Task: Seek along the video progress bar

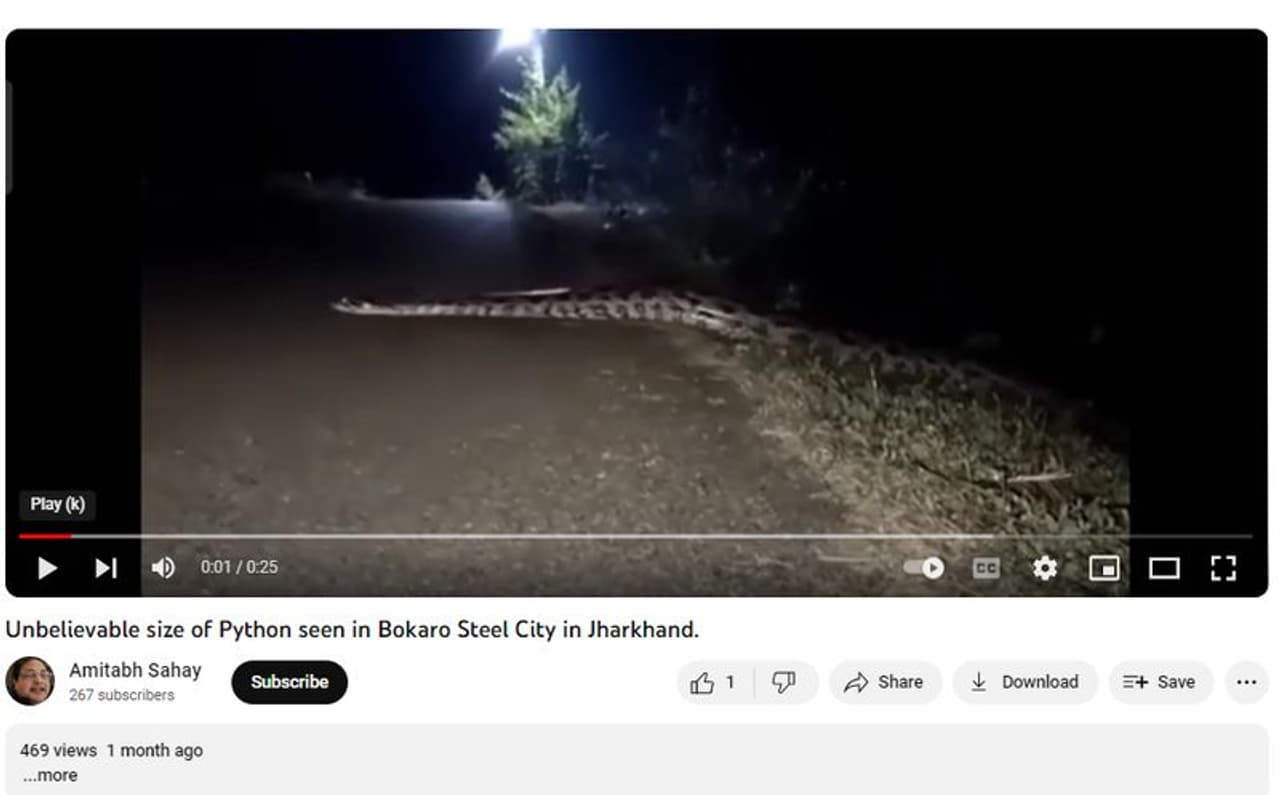Action: click(x=635, y=536)
